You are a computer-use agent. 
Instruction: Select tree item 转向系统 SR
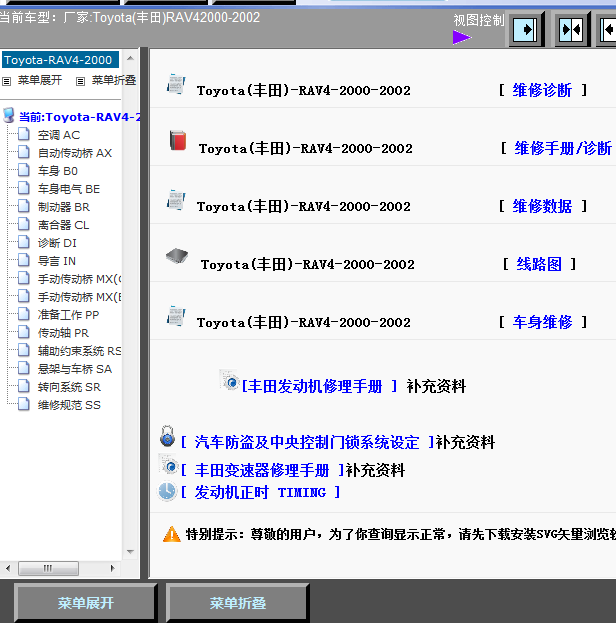pyautogui.click(x=69, y=387)
